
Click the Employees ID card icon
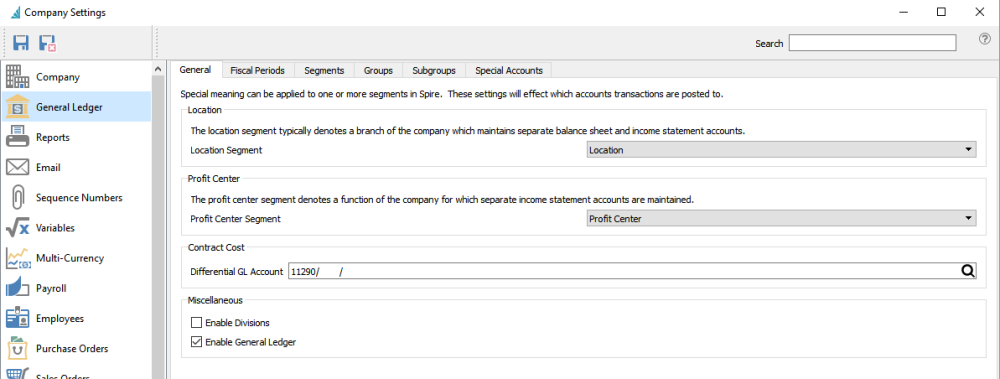17,318
